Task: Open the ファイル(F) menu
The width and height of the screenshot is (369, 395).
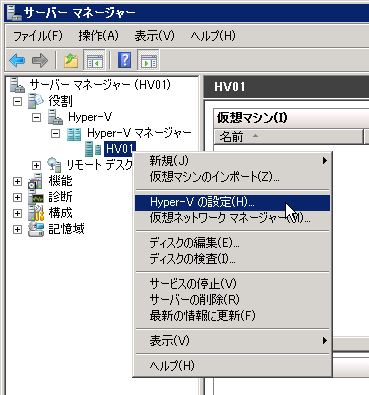Action: [x=38, y=36]
